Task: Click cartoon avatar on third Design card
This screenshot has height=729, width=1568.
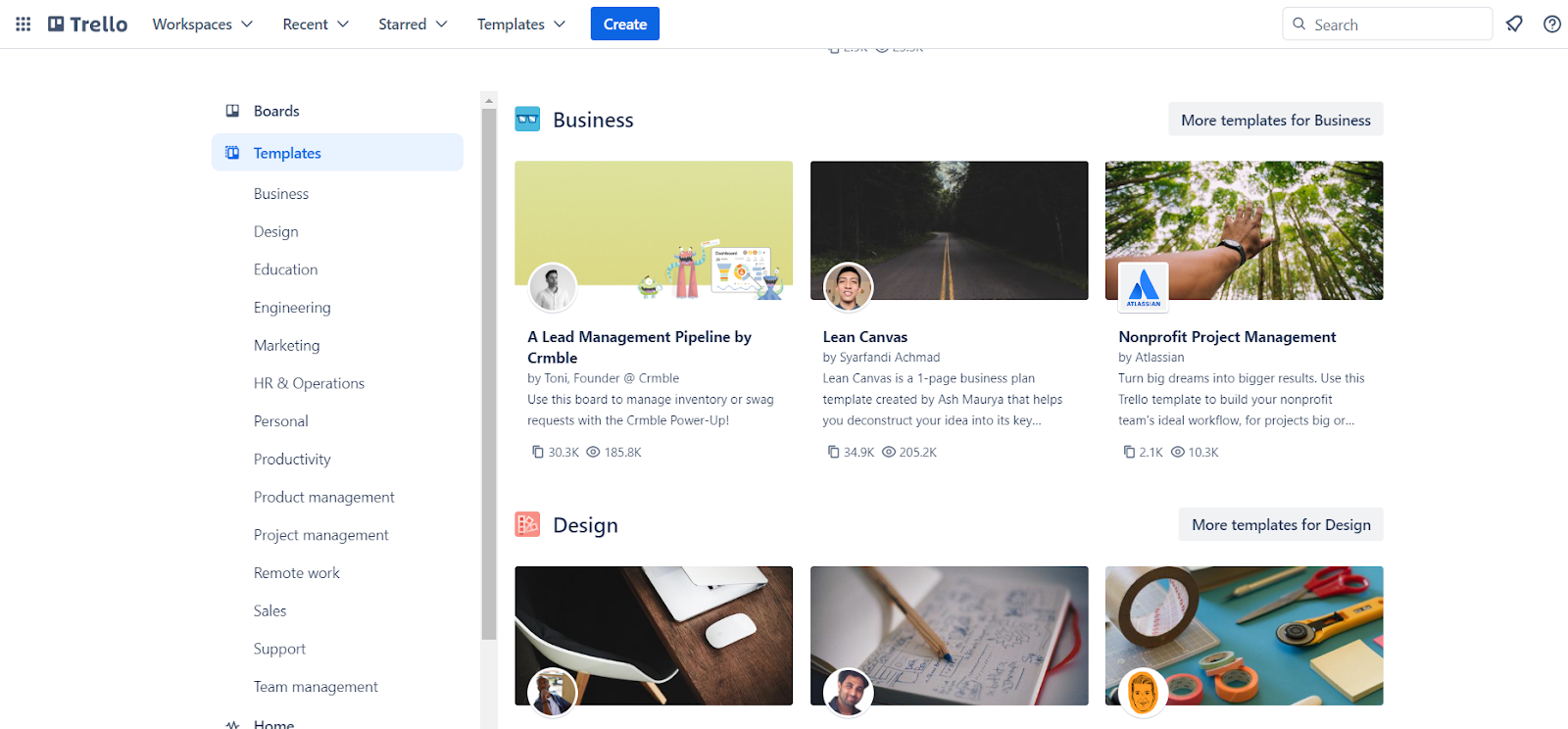Action: tap(1144, 693)
